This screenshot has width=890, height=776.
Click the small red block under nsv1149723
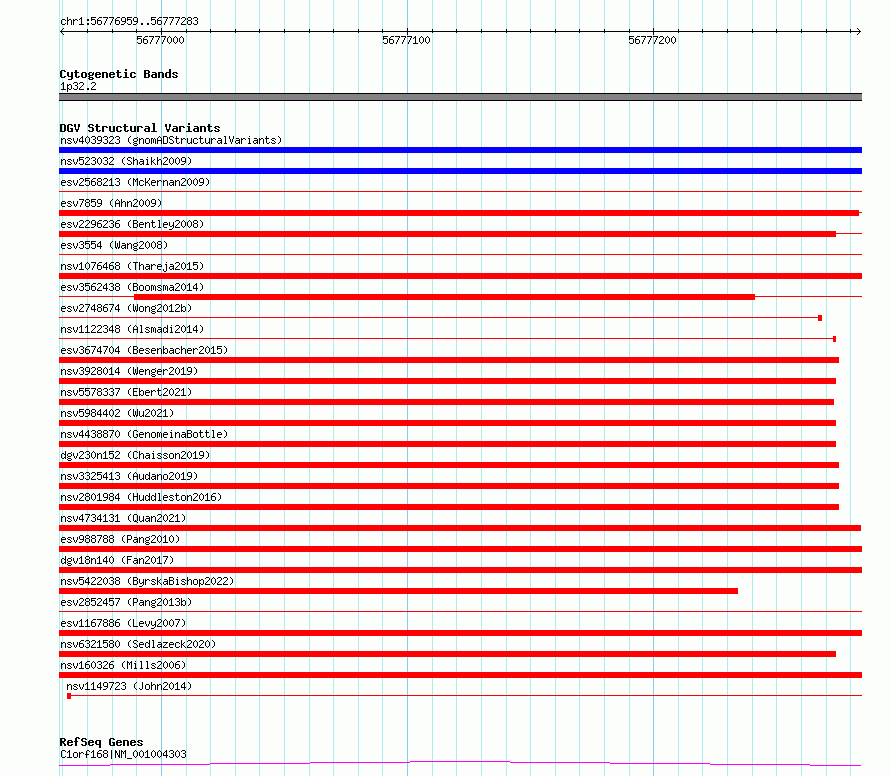point(69,696)
